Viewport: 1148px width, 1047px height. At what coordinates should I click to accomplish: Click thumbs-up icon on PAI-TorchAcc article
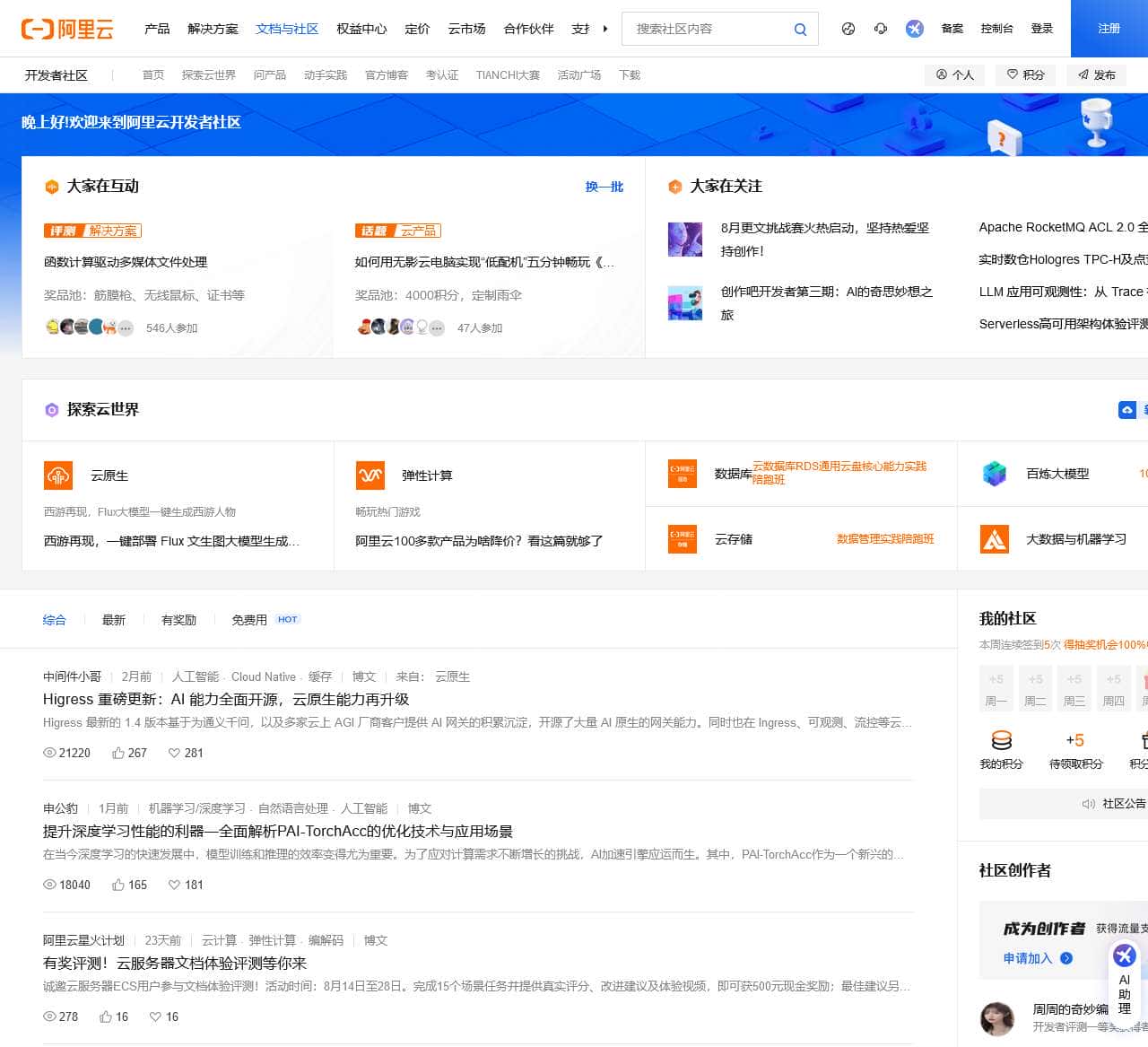118,885
